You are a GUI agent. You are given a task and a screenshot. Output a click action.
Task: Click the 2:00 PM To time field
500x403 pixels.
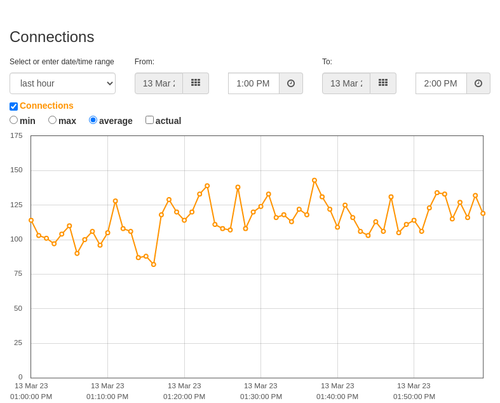(441, 83)
